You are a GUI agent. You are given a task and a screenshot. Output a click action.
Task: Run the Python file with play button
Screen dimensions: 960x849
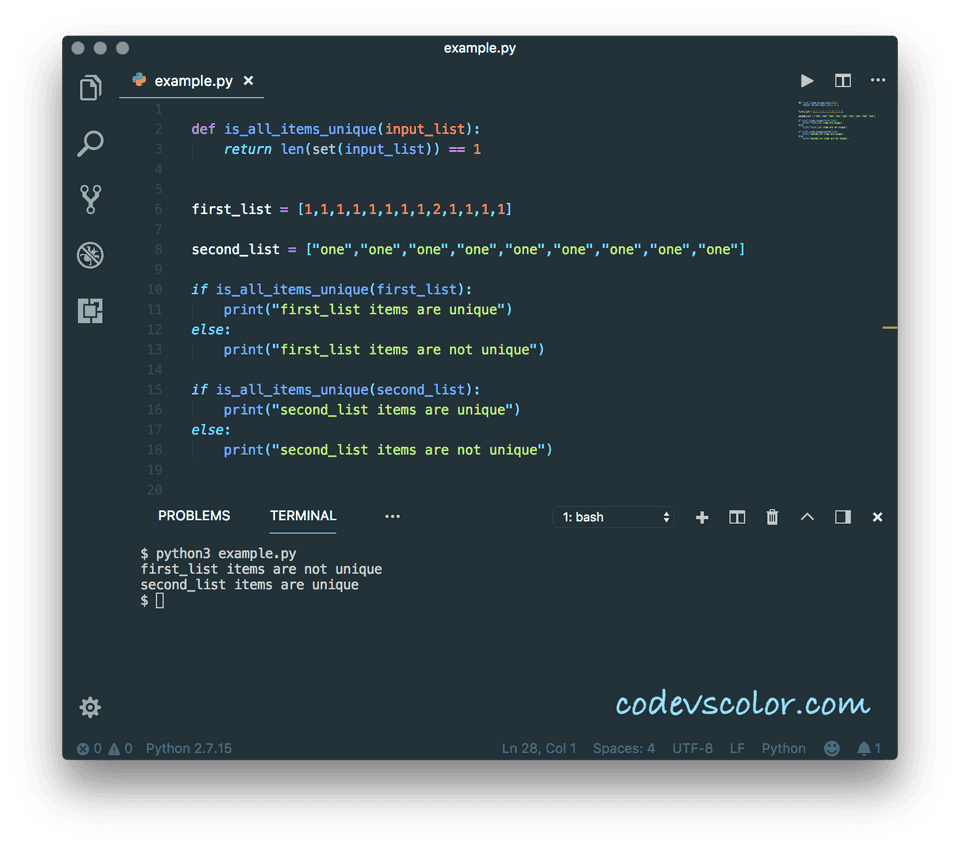[807, 81]
